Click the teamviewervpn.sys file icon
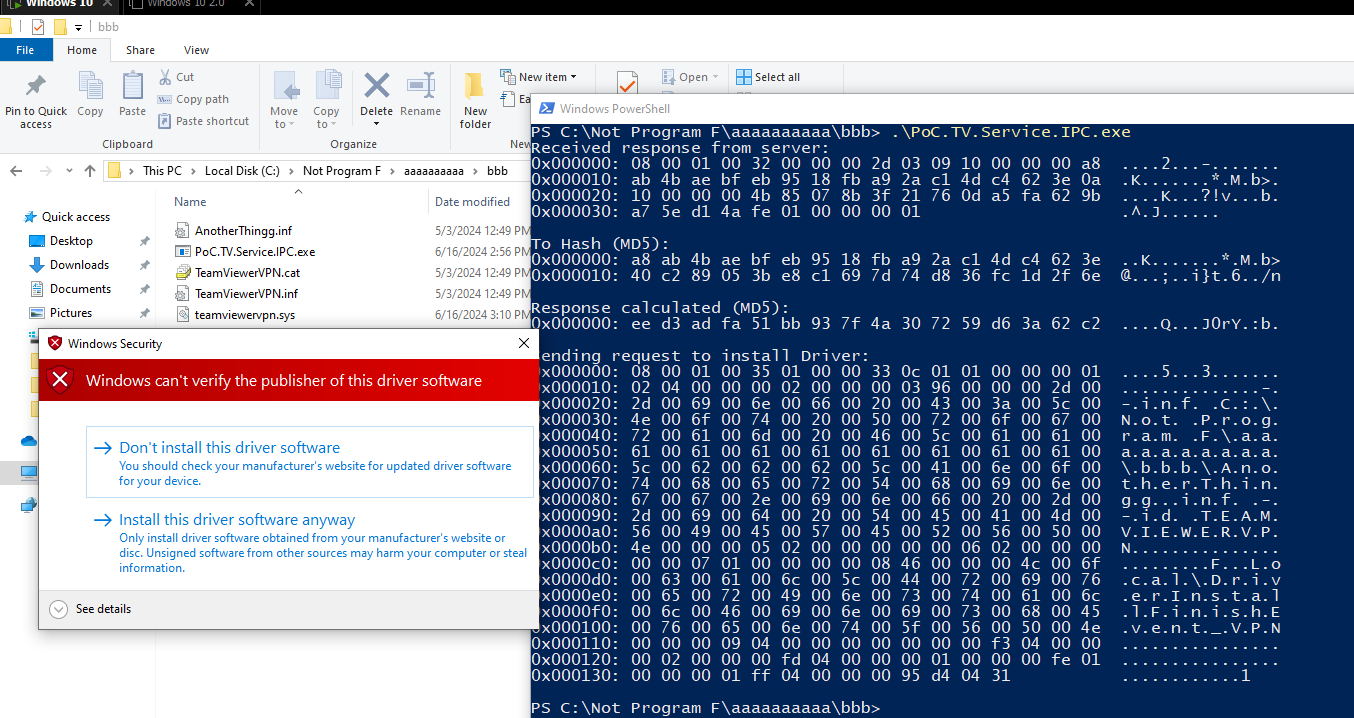This screenshot has height=718, width=1354. pos(182,315)
